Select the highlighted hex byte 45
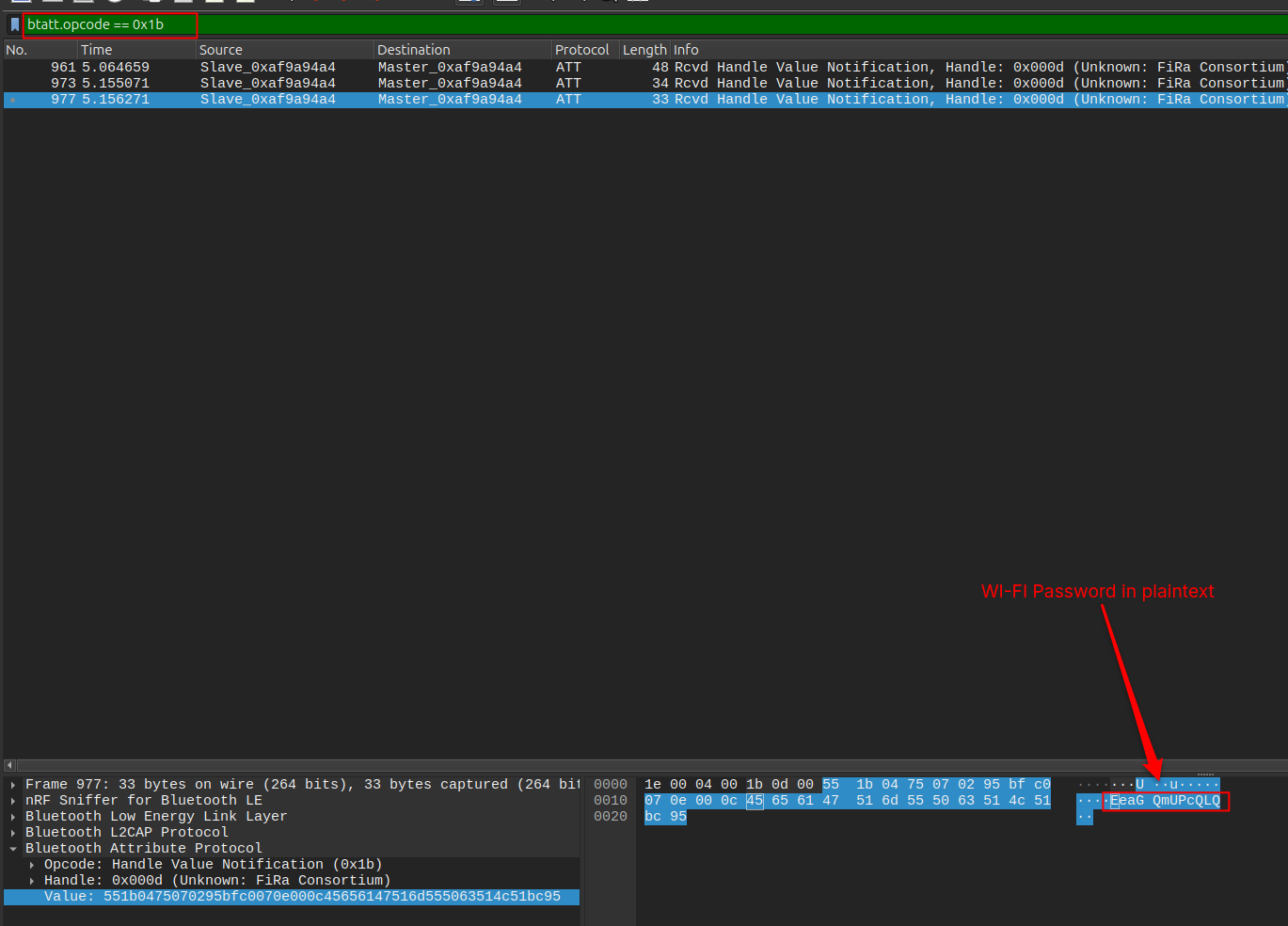The width and height of the screenshot is (1288, 926). 755,801
